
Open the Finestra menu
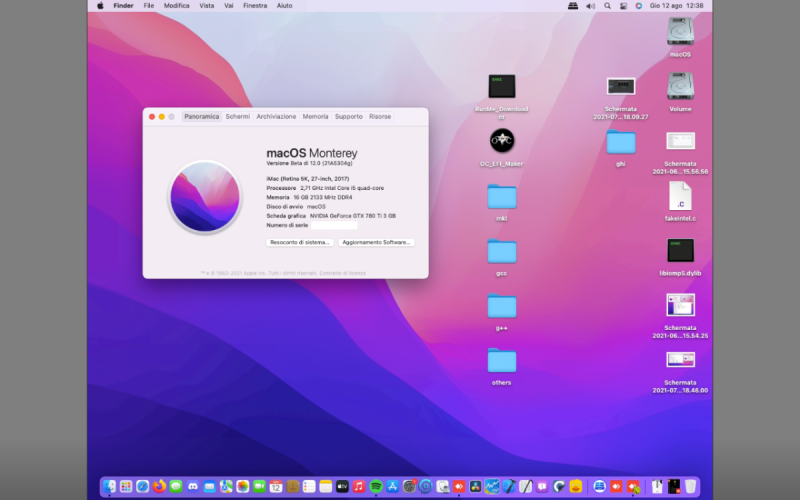click(x=255, y=6)
